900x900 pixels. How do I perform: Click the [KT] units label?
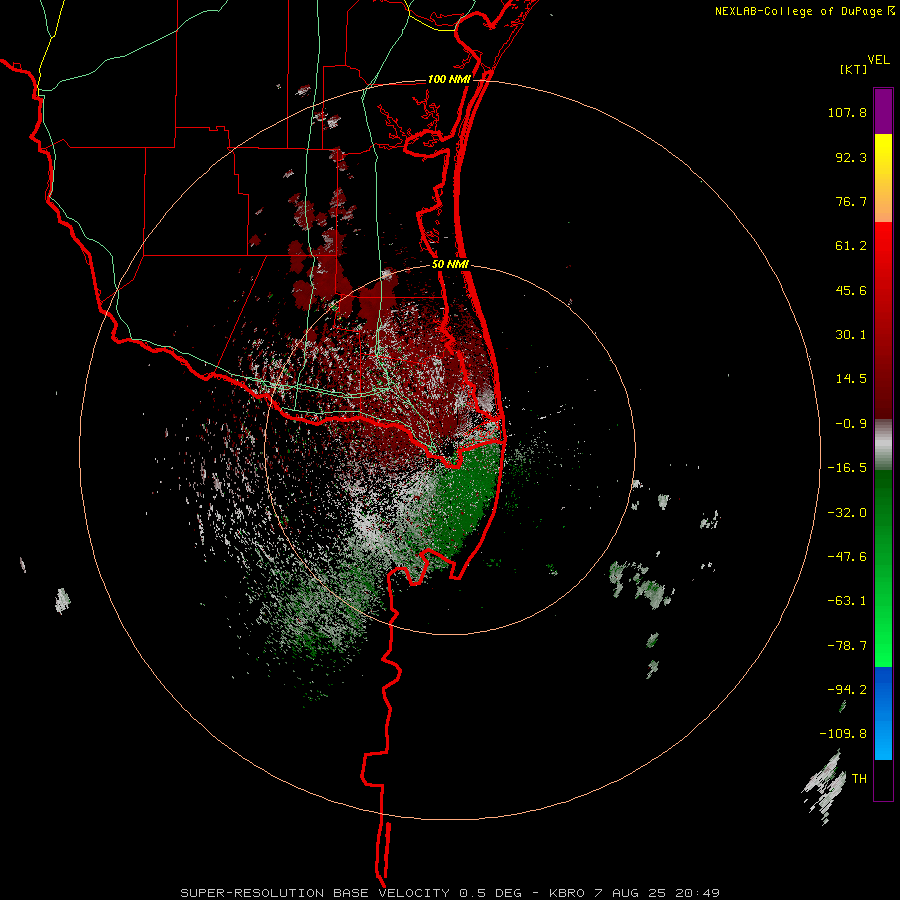pyautogui.click(x=853, y=69)
